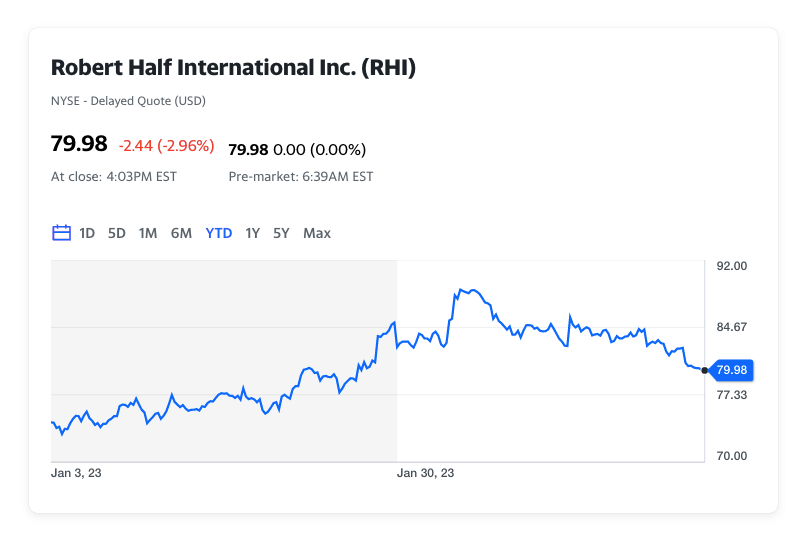Select the Max range option
This screenshot has height=538, width=797.
click(x=317, y=233)
